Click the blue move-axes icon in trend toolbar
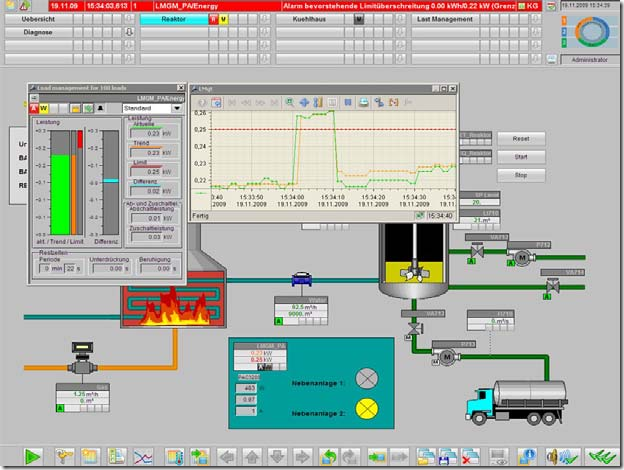This screenshot has width=624, height=470. point(304,102)
